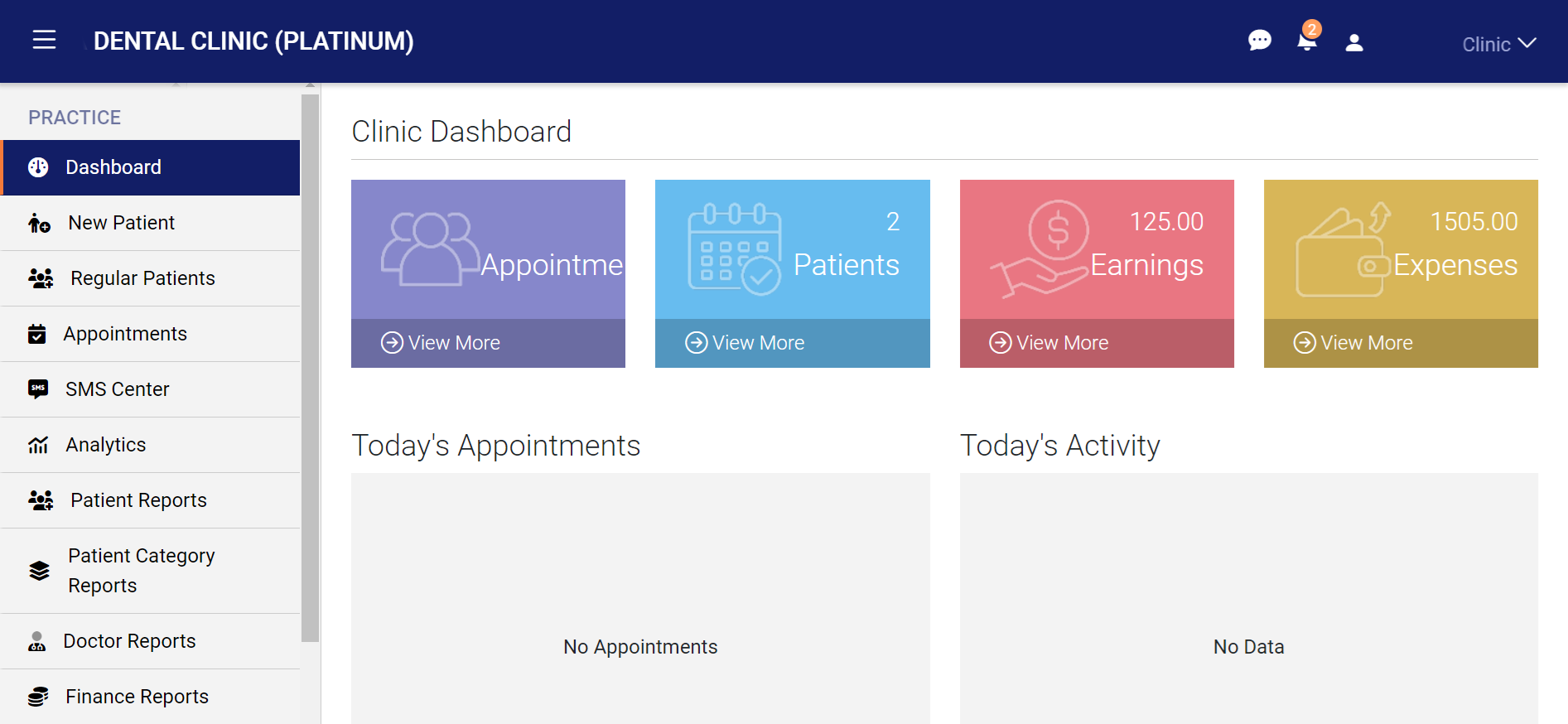The image size is (1568, 724).
Task: Expand the Clinic dropdown
Action: pyautogui.click(x=1498, y=44)
